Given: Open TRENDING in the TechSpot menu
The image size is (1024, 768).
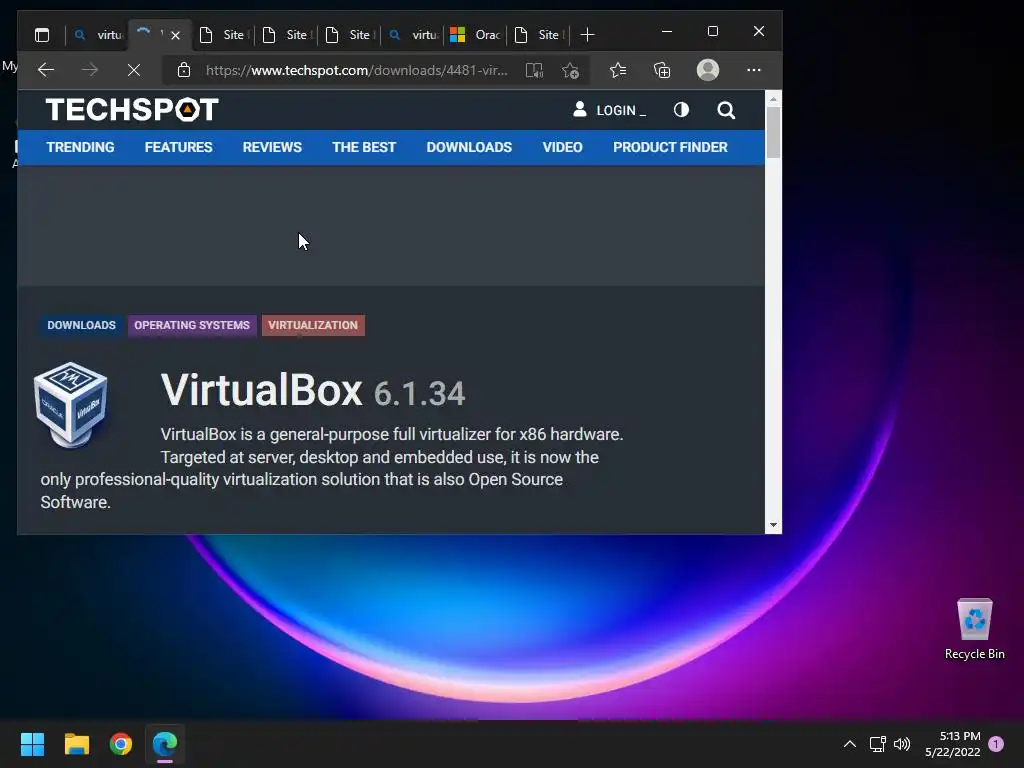Looking at the screenshot, I should [x=80, y=148].
